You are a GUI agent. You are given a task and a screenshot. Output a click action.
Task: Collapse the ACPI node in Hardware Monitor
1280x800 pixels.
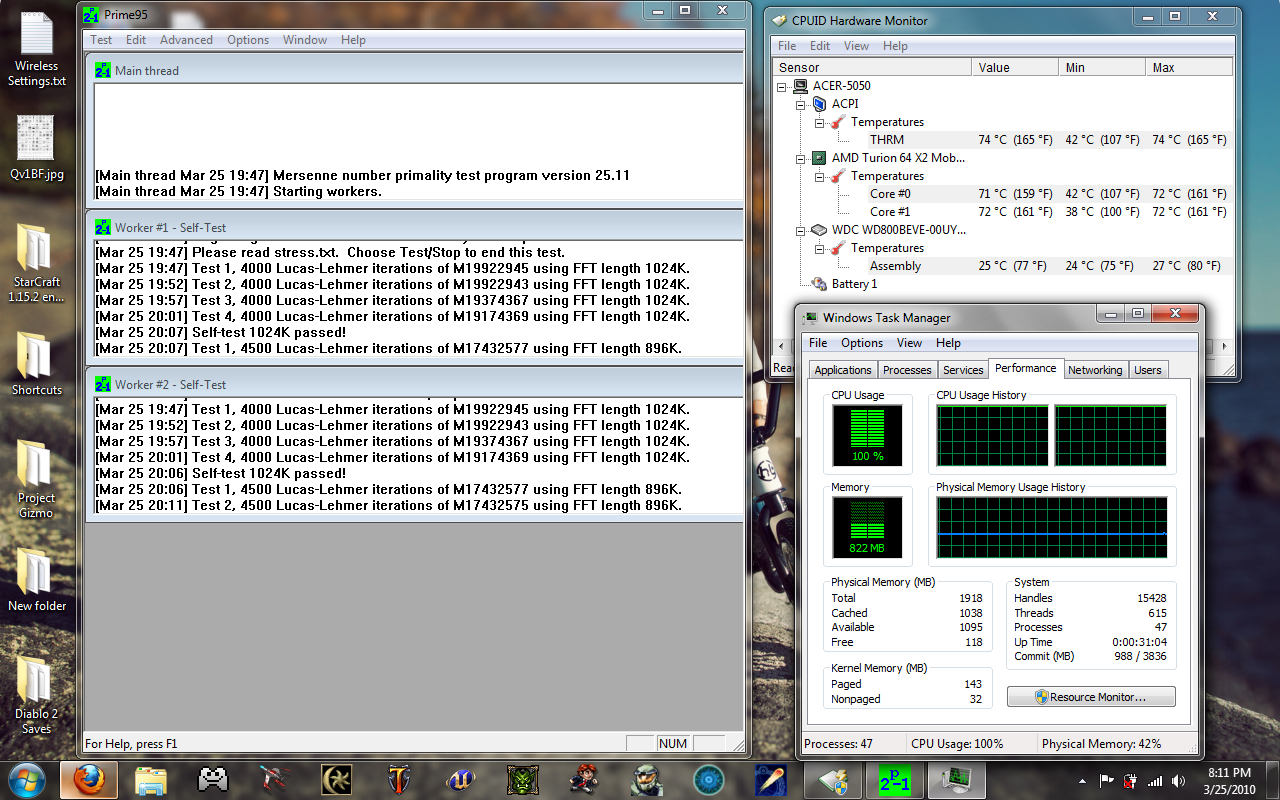801,104
